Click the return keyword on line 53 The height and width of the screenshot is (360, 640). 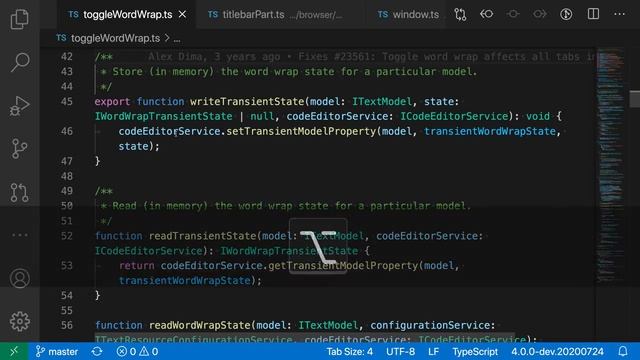137,265
